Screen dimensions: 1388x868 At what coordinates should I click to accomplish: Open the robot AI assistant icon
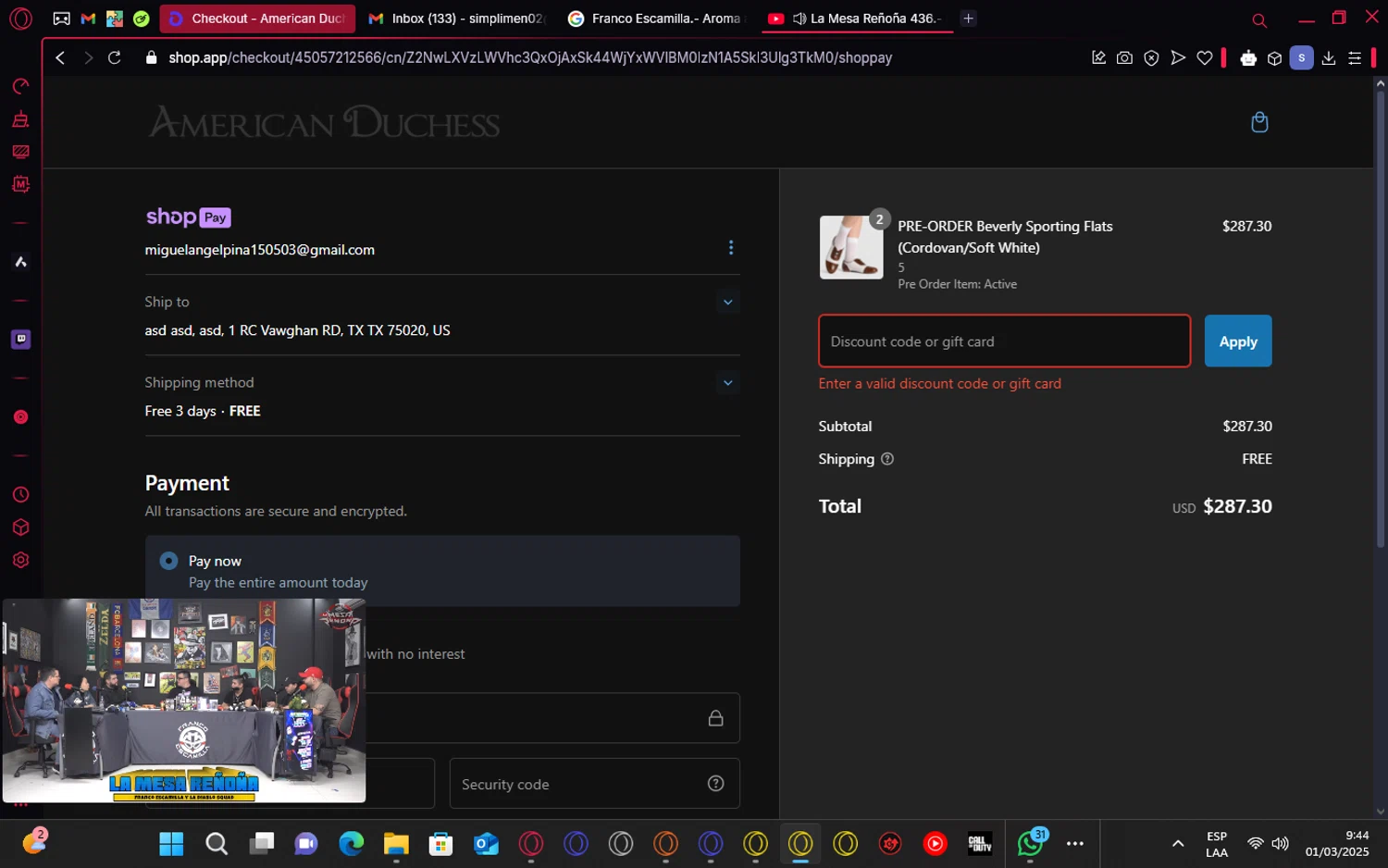[x=1248, y=57]
